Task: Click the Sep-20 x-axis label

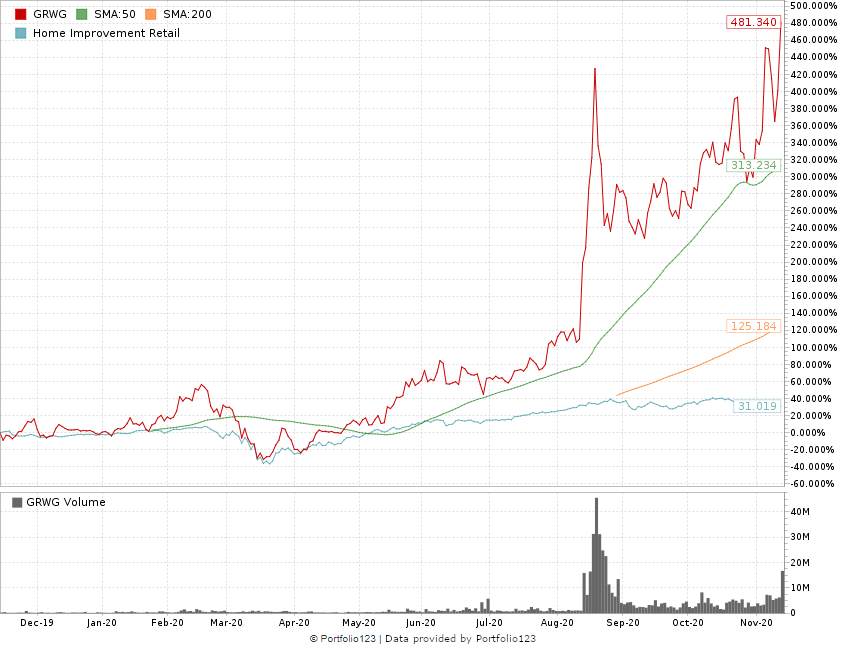Action: tap(623, 623)
